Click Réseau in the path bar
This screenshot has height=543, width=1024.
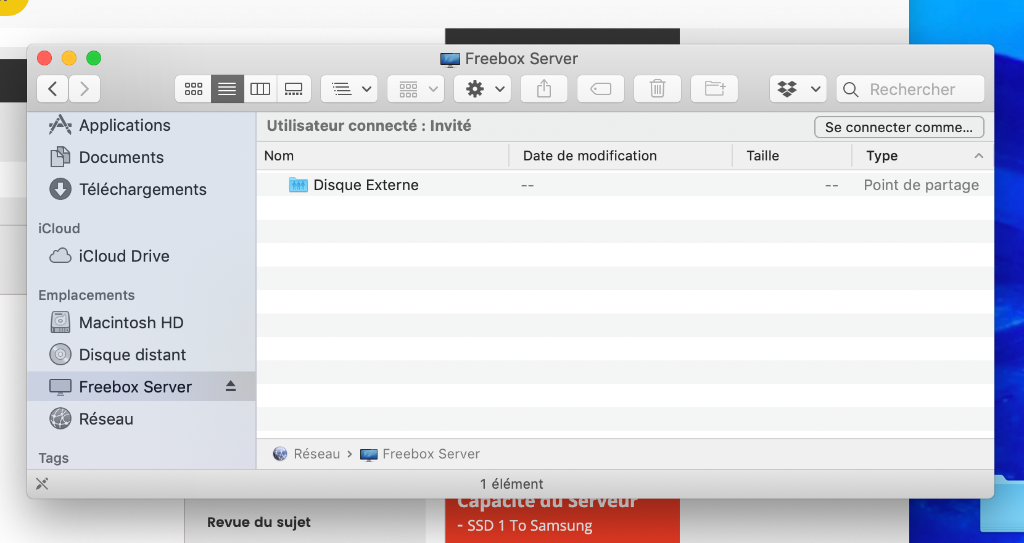(316, 454)
